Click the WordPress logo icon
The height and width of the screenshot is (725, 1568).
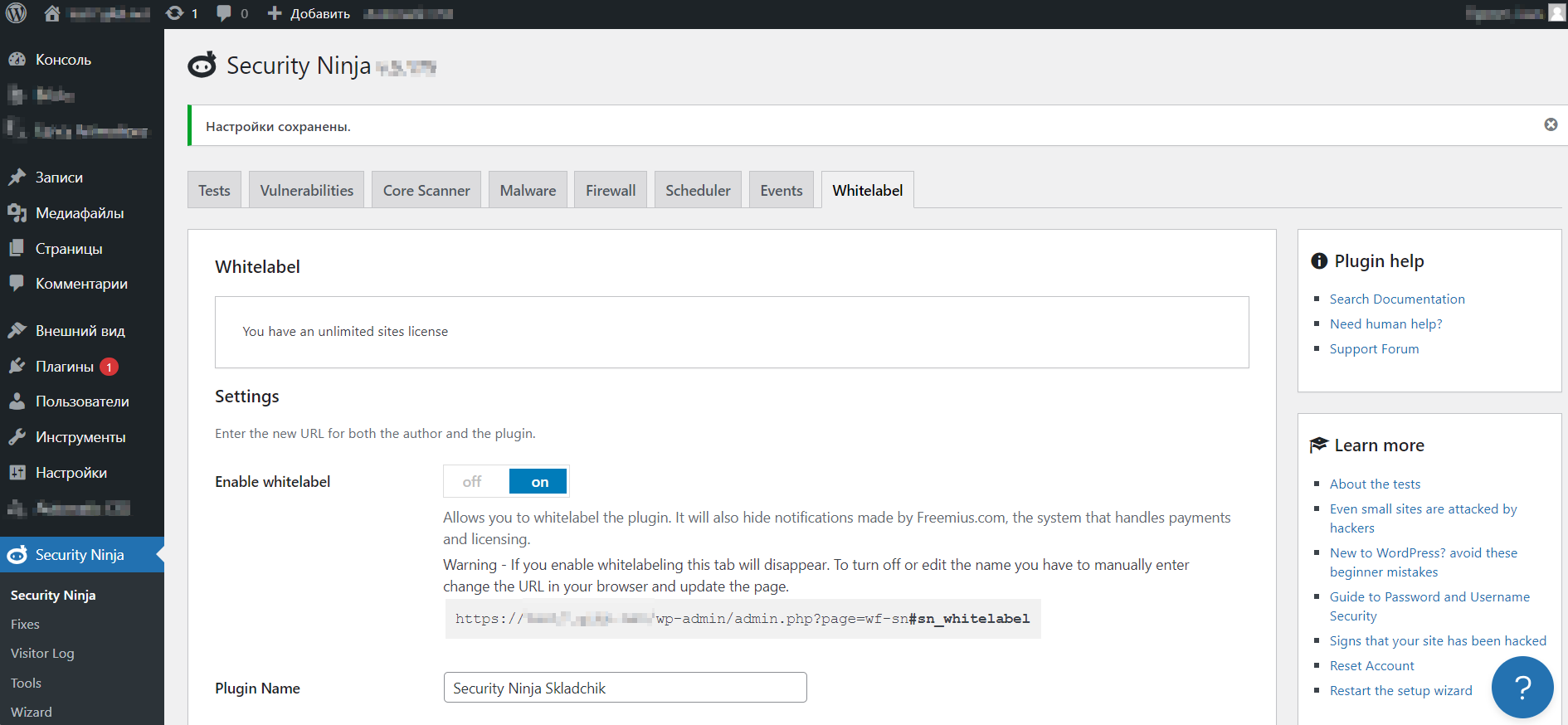(x=17, y=13)
